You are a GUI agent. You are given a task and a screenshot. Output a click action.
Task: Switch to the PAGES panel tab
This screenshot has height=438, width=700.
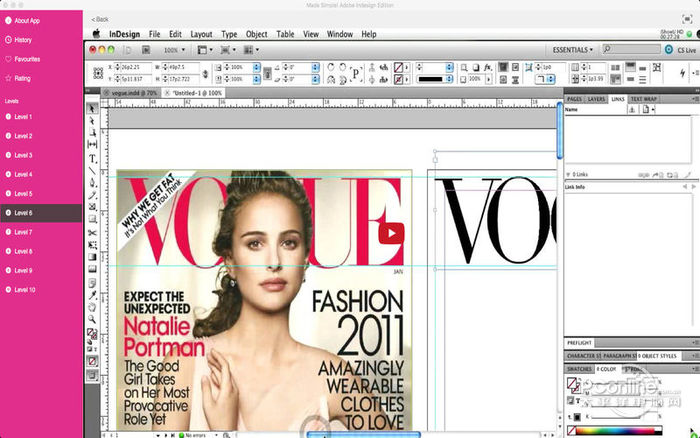(x=574, y=99)
